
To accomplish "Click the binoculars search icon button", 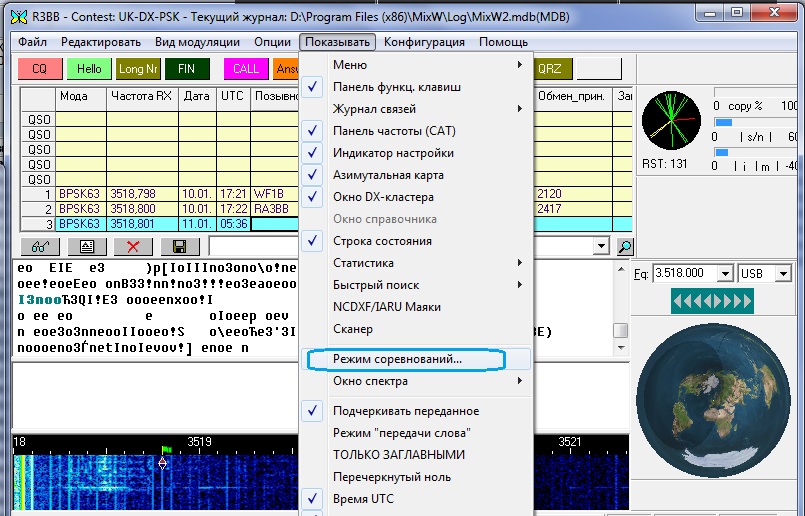I will (39, 246).
